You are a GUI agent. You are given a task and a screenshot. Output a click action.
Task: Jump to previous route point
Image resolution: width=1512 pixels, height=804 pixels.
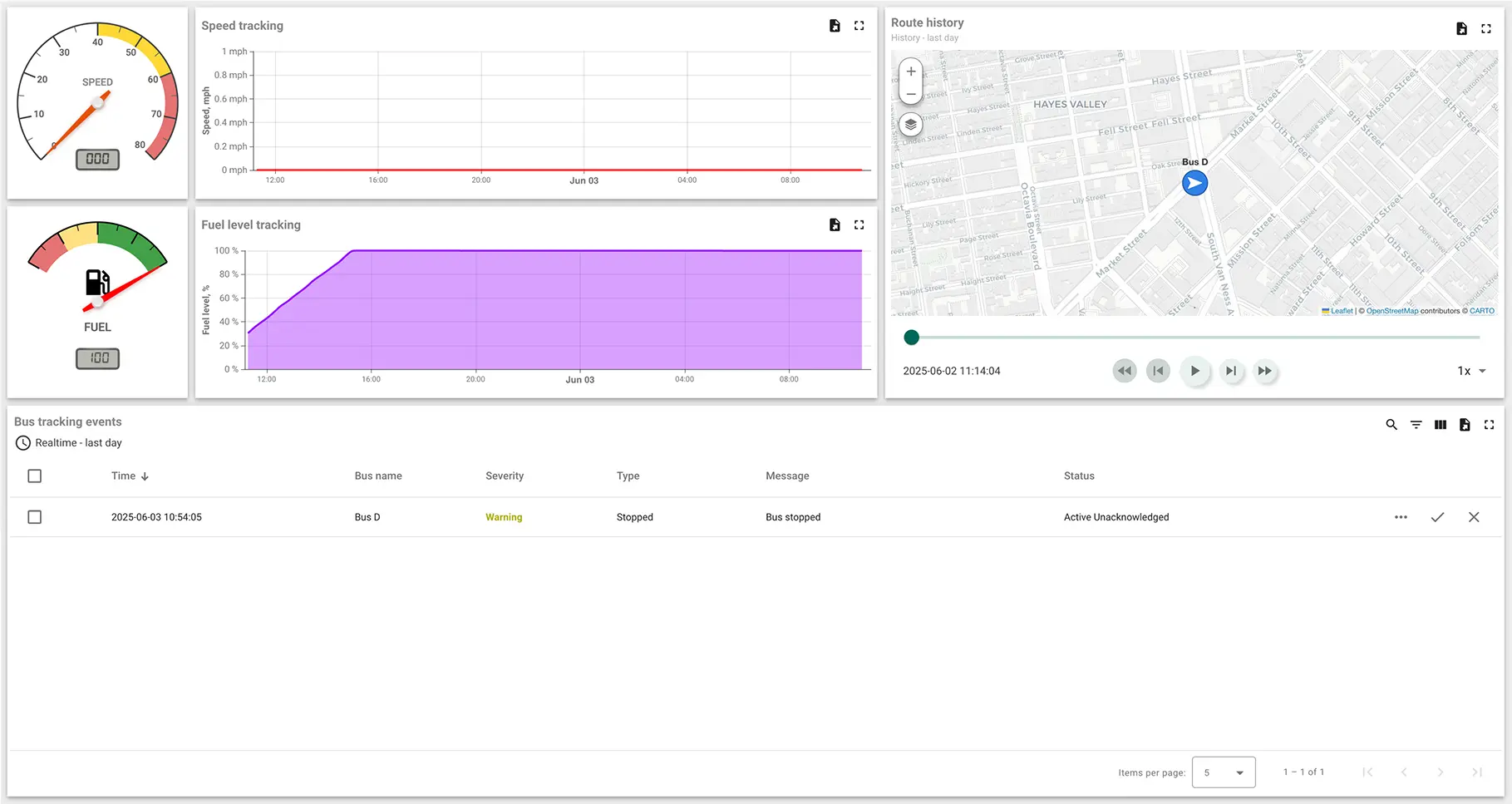pyautogui.click(x=1158, y=371)
